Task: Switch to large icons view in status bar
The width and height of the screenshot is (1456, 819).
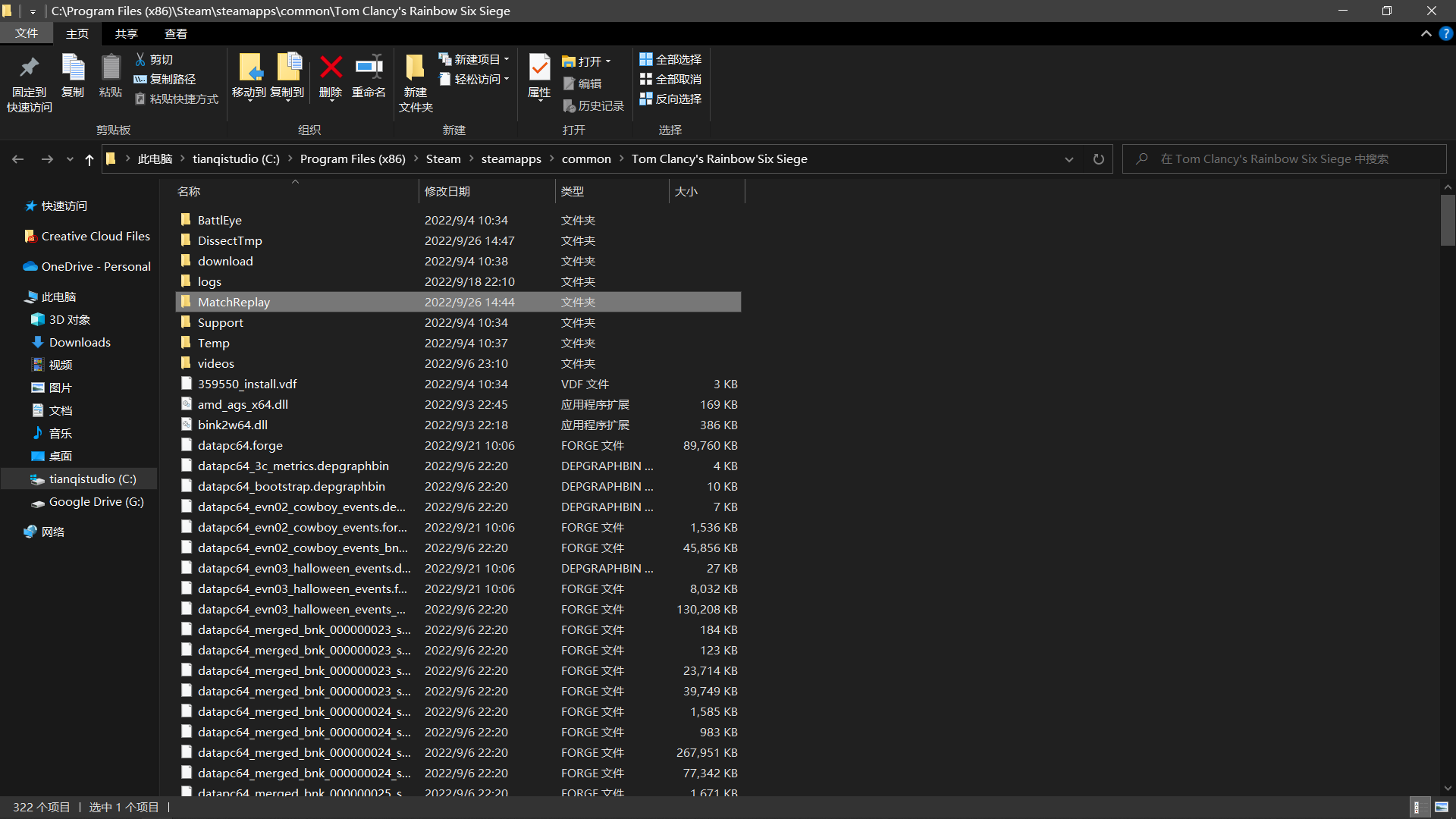Action: click(x=1442, y=808)
